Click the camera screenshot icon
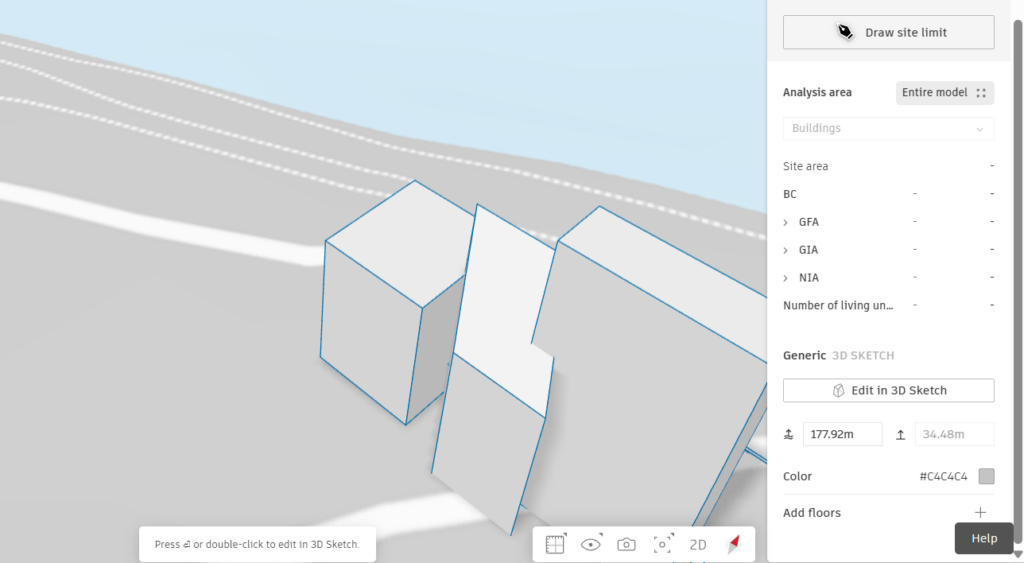This screenshot has height=563, width=1024. 626,544
